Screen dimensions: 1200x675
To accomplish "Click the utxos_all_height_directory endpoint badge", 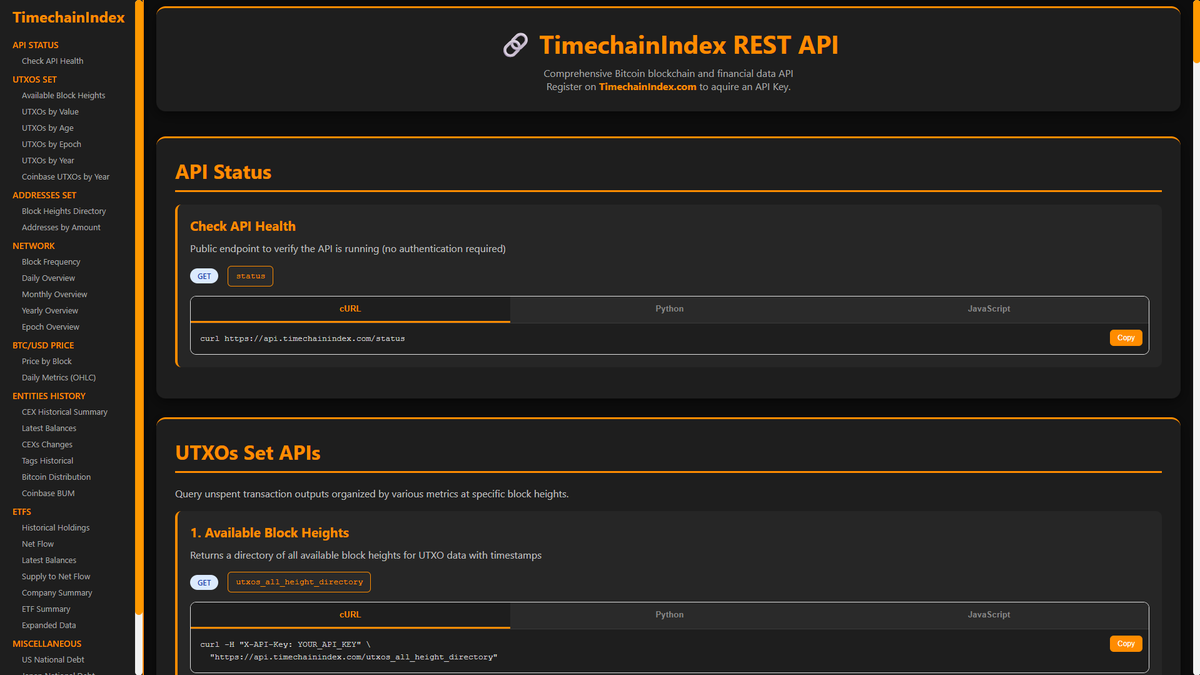I will 299,582.
